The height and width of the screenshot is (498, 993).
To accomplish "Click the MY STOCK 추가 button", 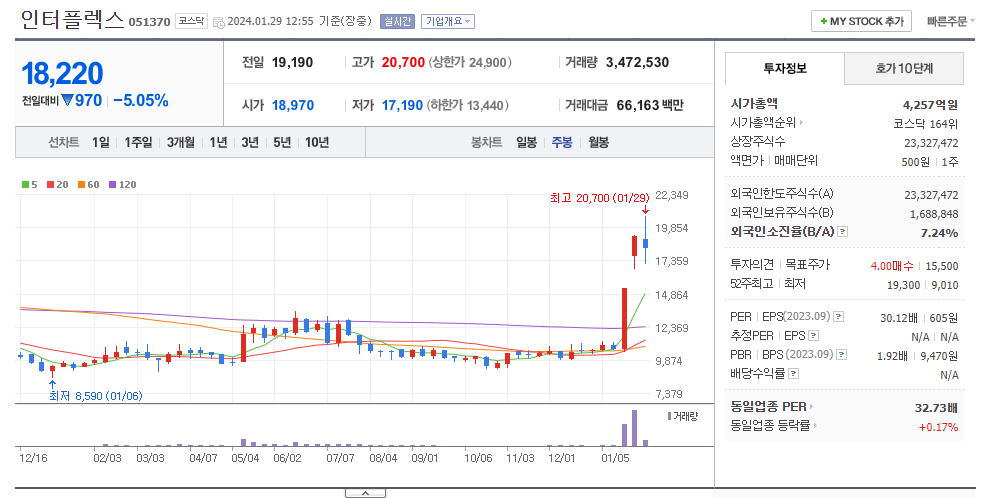I will coord(861,22).
